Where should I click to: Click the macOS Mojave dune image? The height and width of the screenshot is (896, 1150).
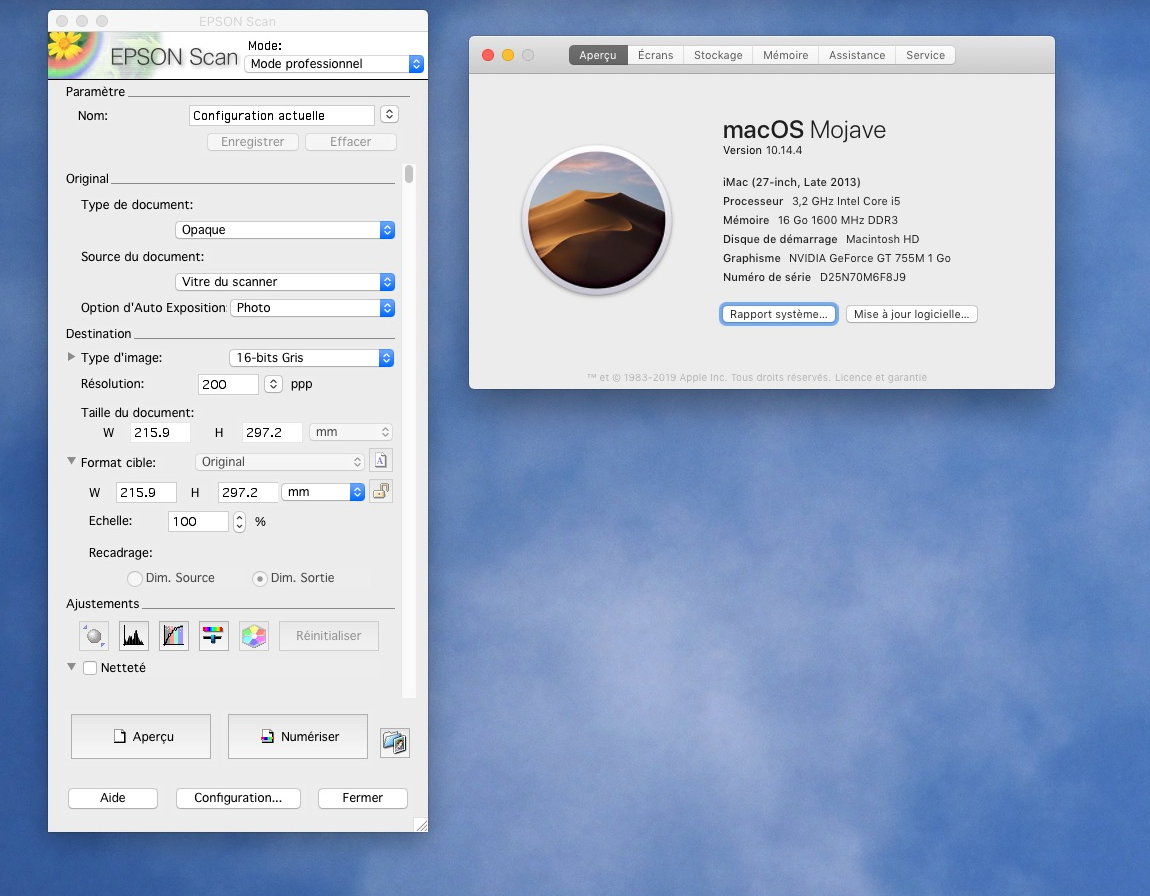pos(597,220)
